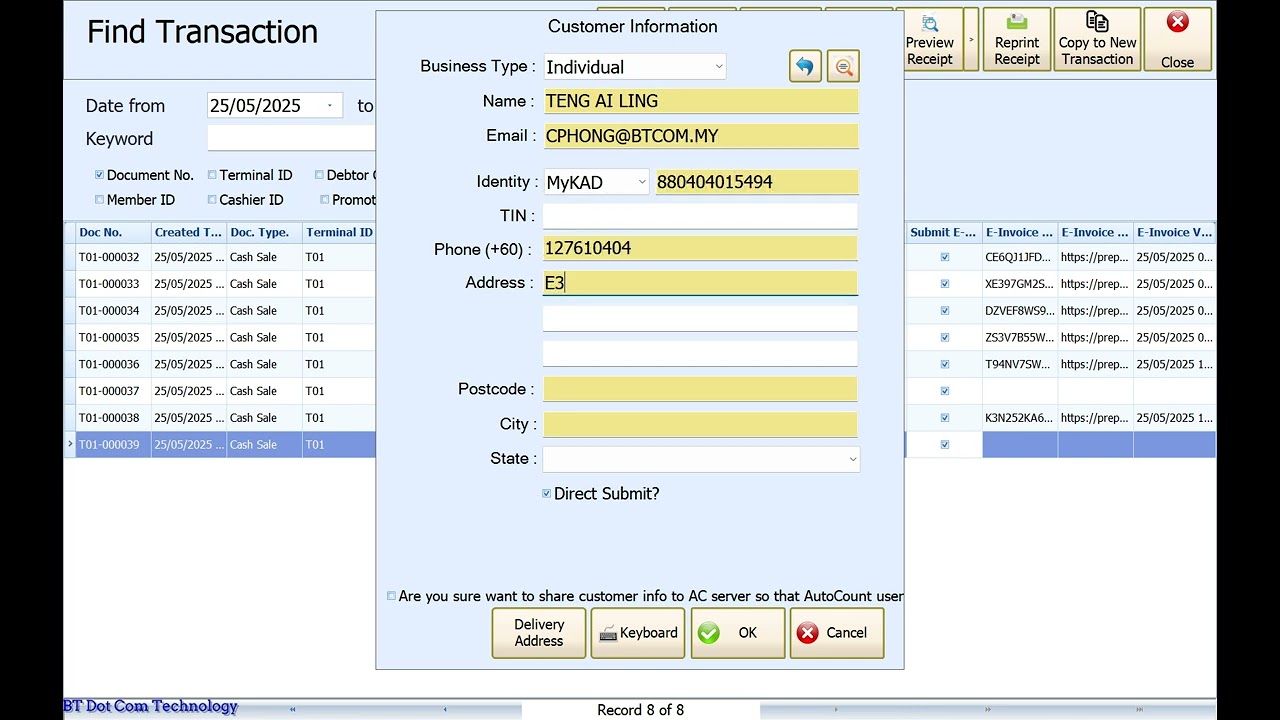The height and width of the screenshot is (720, 1280).
Task: Open Delivery Address
Action: 539,633
